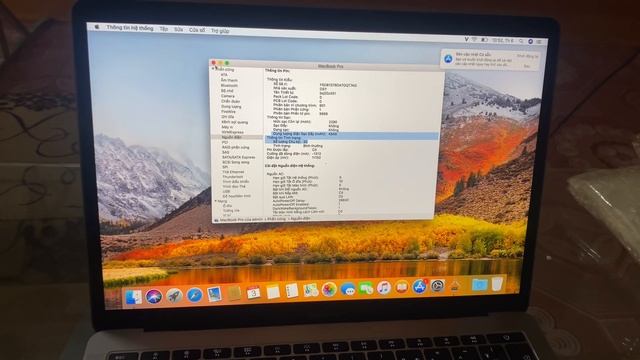Select Camera in the sidebar
640x360 pixels.
point(228,96)
